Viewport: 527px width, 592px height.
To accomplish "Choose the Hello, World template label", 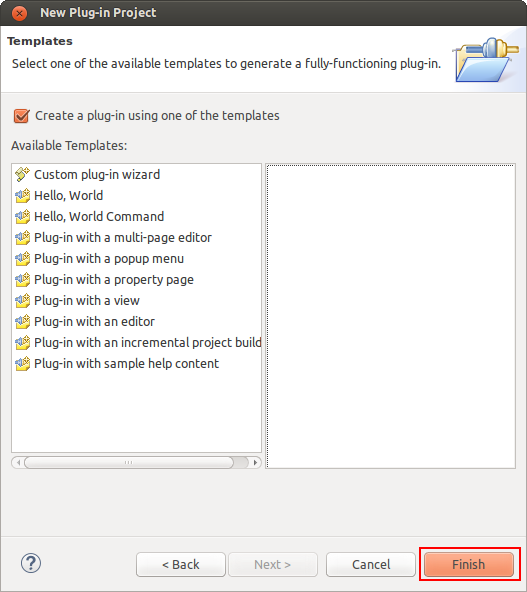I will (68, 196).
